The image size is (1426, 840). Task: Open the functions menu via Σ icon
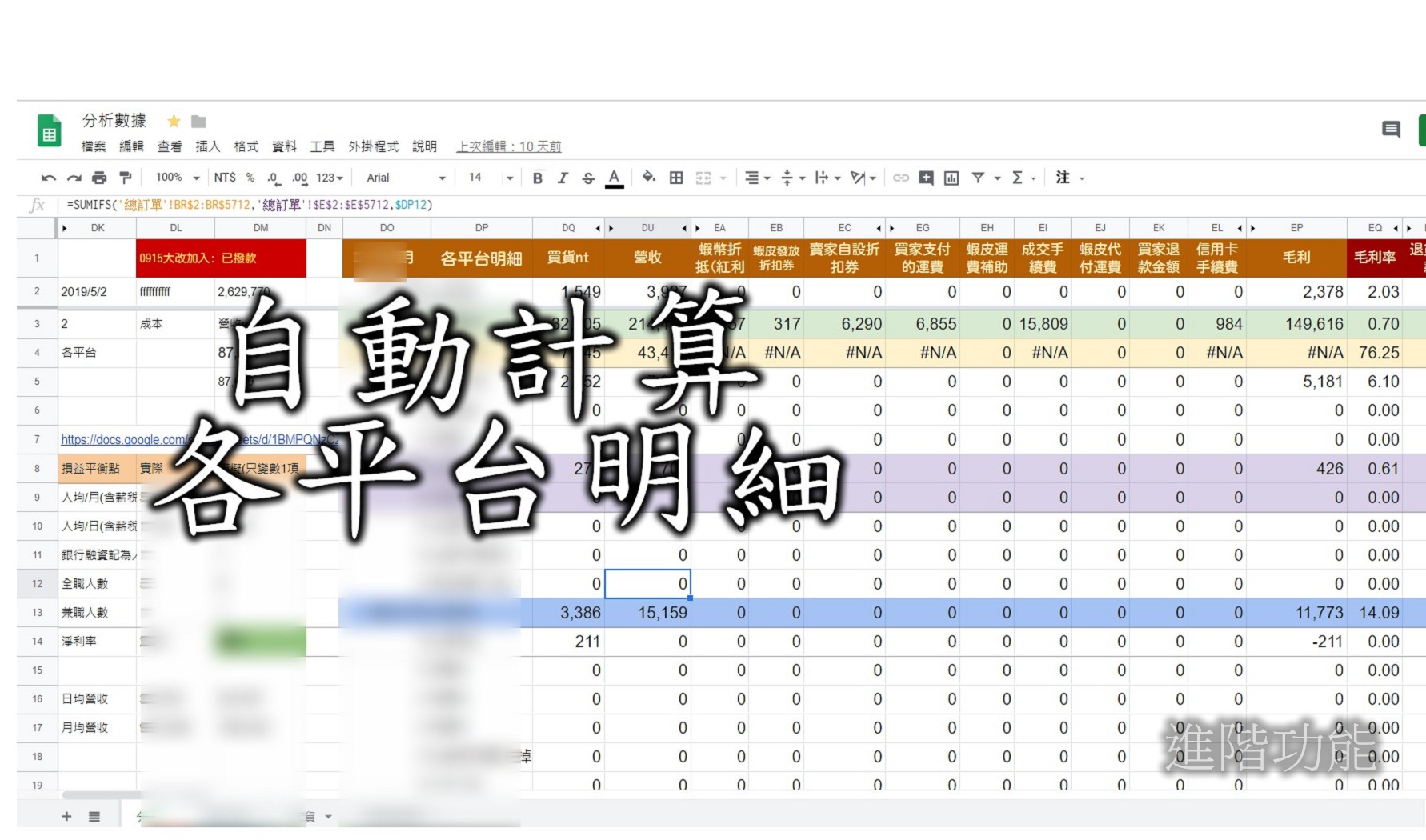pyautogui.click(x=1018, y=178)
